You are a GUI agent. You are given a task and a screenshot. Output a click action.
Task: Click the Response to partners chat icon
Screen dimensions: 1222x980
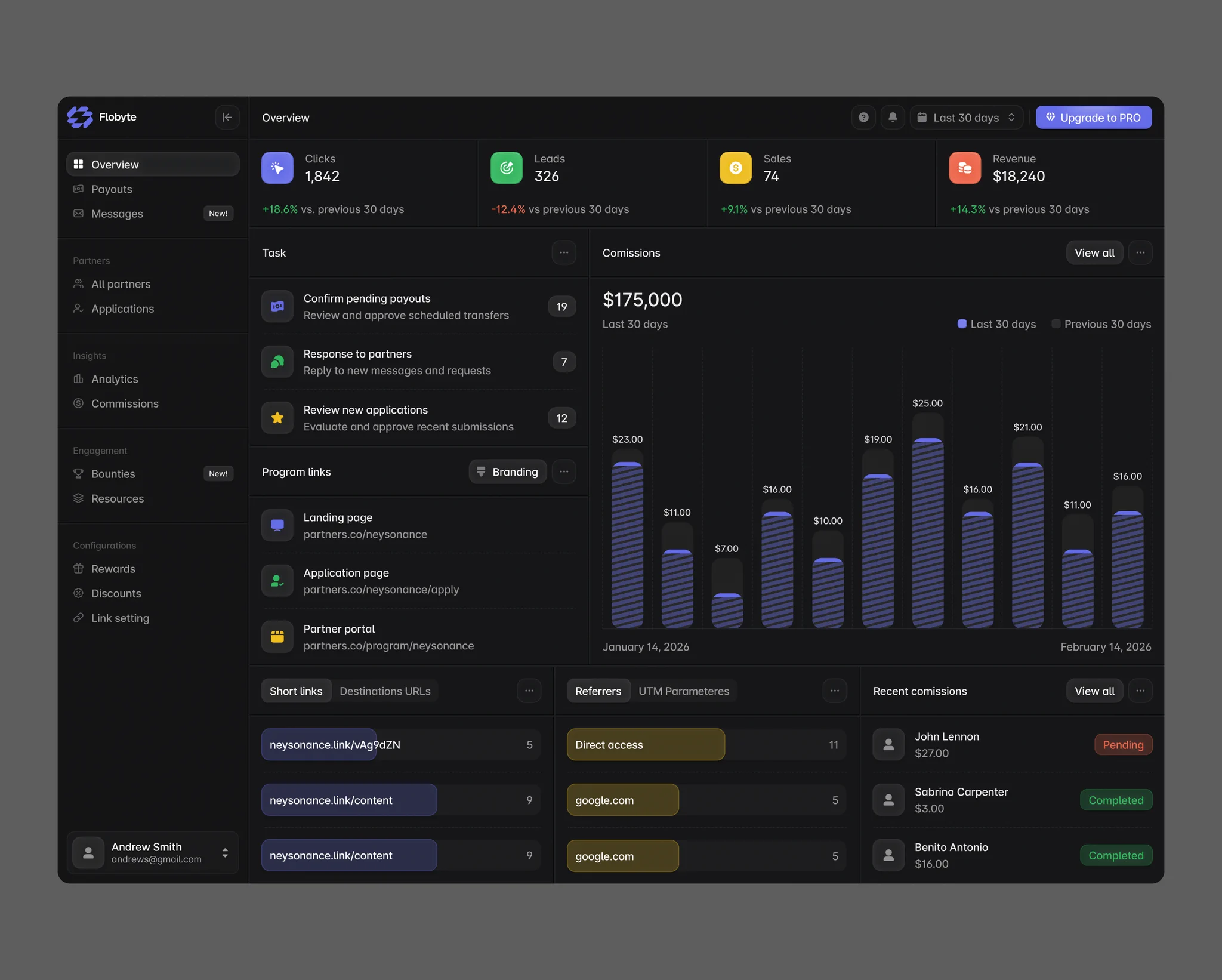[277, 362]
